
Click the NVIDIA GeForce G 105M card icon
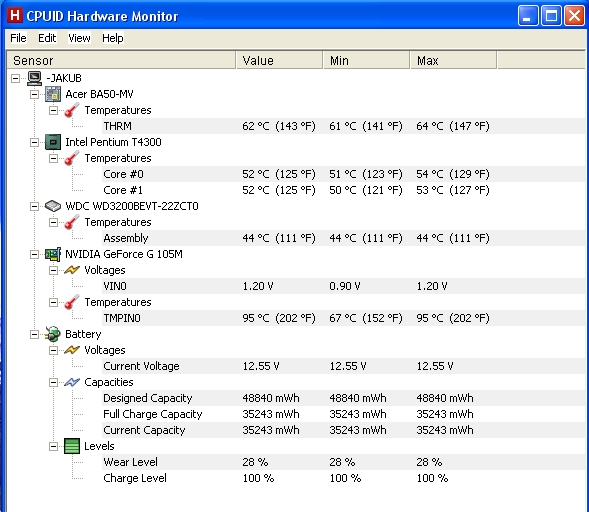pyautogui.click(x=53, y=254)
